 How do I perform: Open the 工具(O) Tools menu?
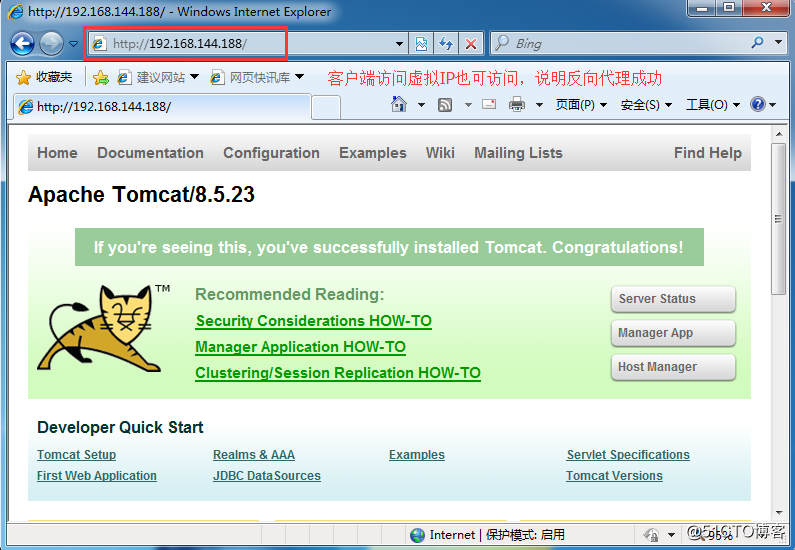pyautogui.click(x=712, y=105)
